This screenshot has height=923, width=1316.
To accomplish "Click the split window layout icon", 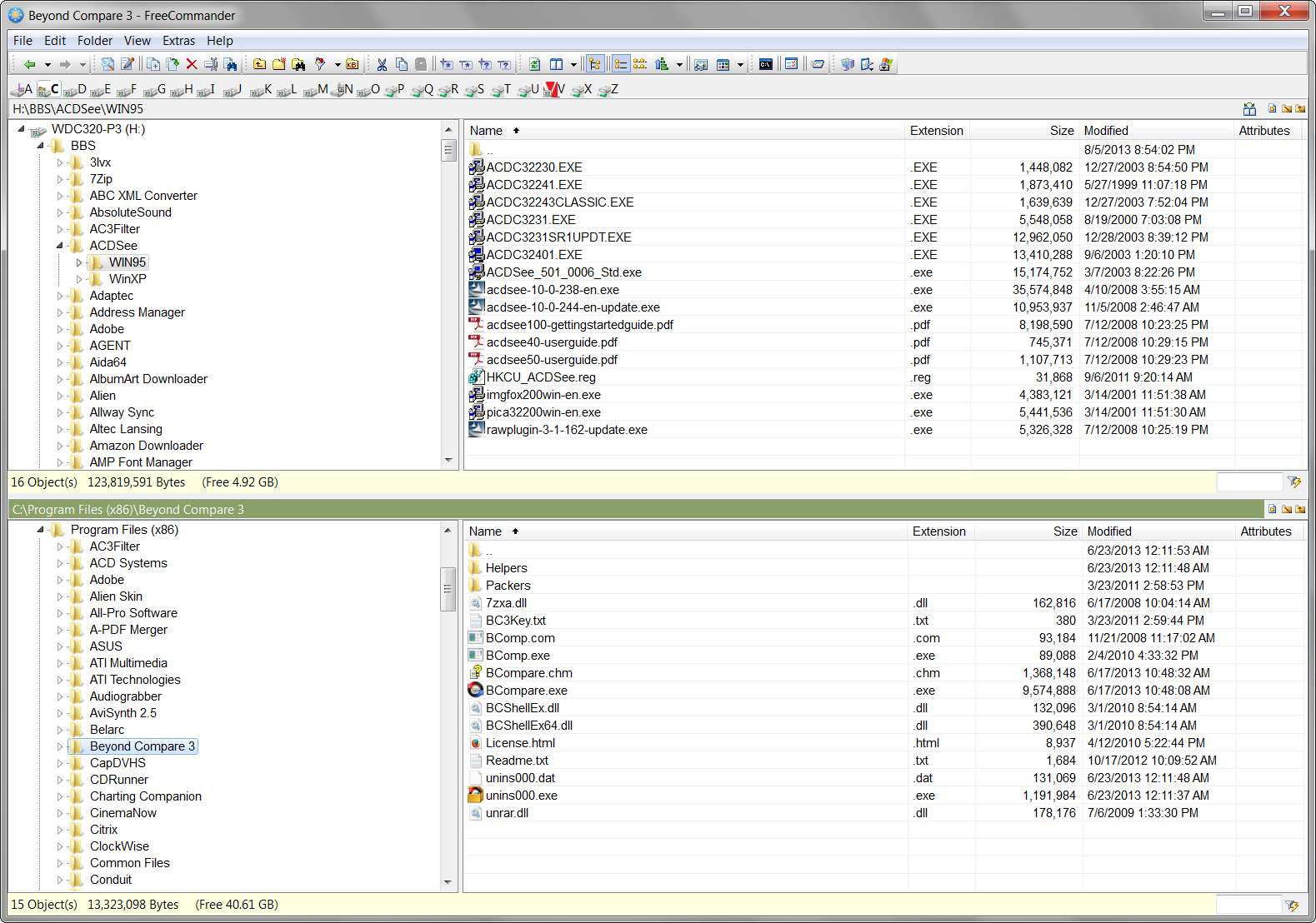I will (556, 64).
